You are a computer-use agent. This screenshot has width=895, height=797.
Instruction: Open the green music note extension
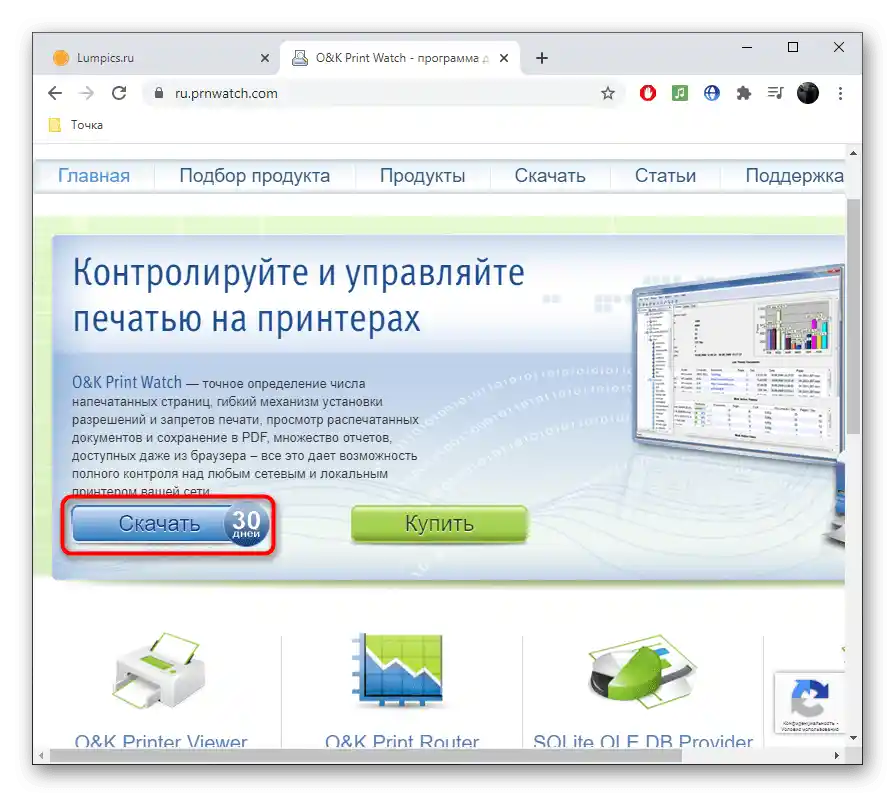click(680, 93)
